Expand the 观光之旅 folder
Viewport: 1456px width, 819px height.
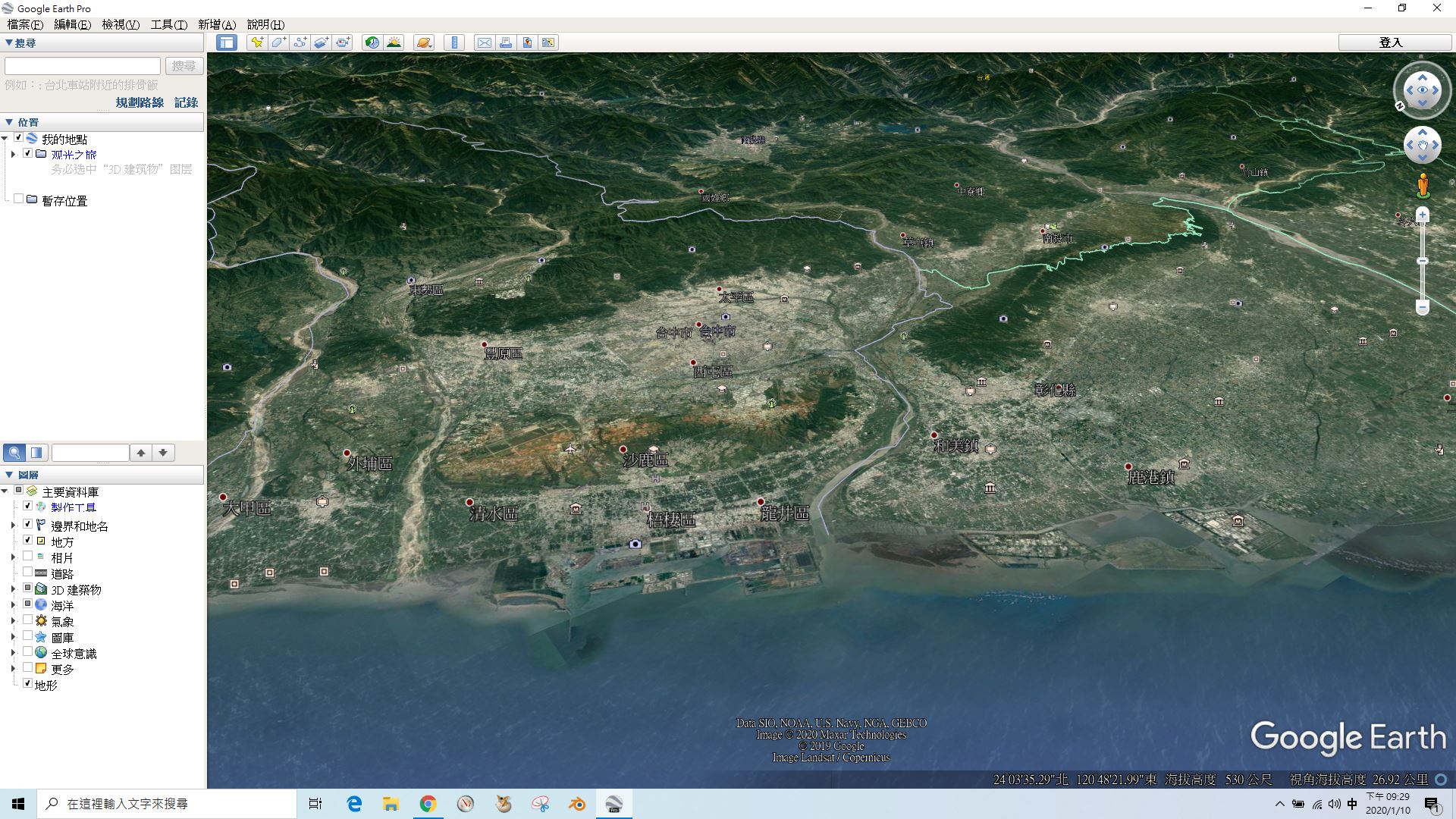(x=13, y=154)
